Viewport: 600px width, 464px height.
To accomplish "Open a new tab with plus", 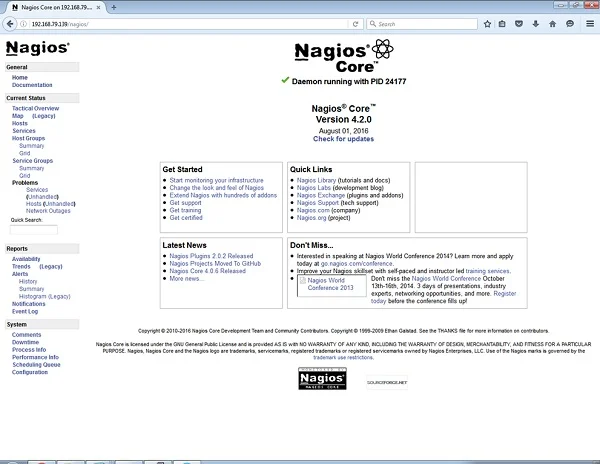I will pyautogui.click(x=114, y=7).
